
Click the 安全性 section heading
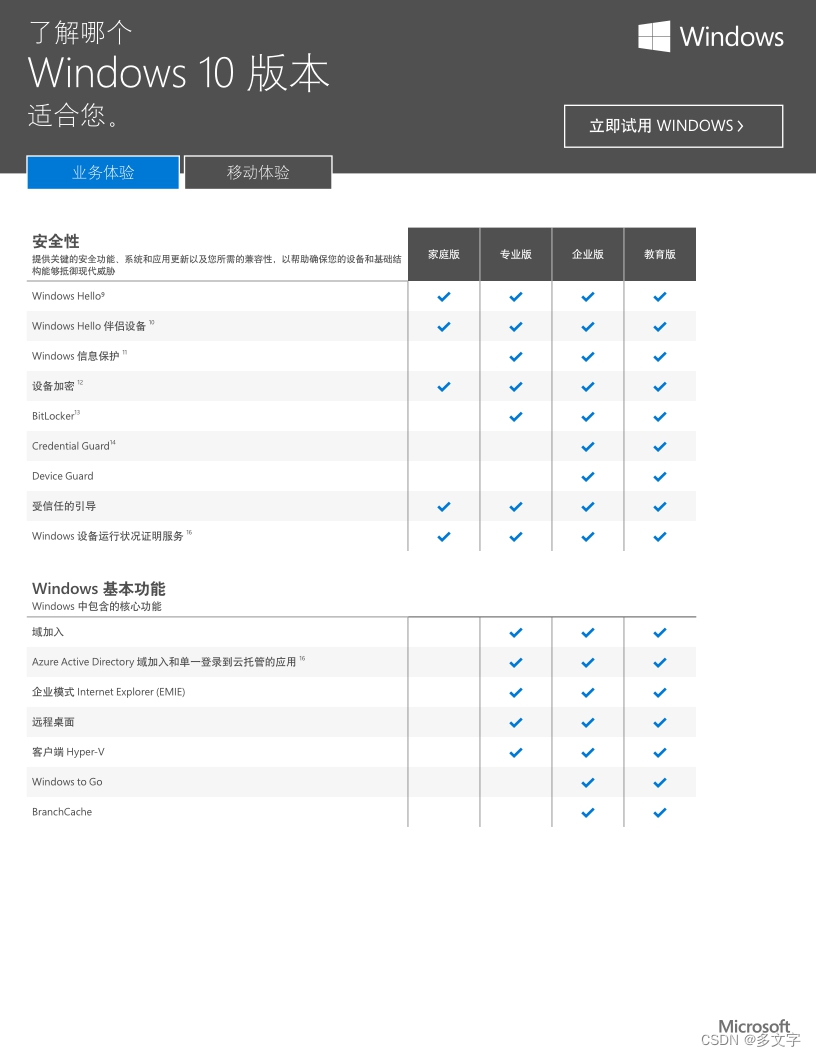pos(56,241)
